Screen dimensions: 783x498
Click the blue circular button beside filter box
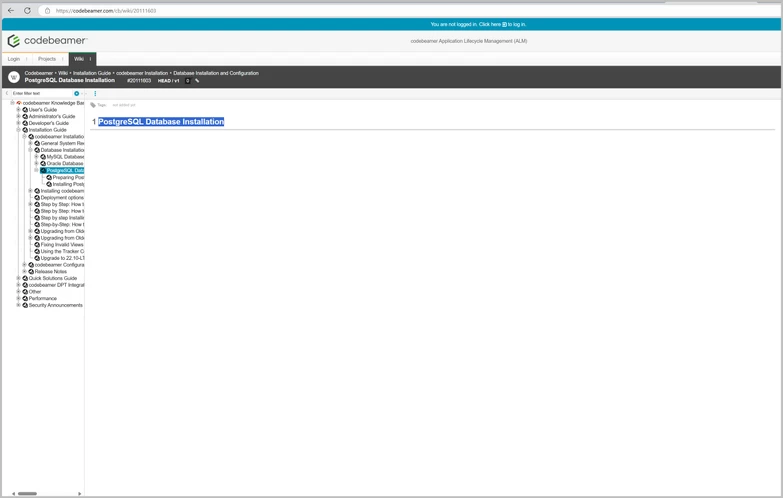[x=76, y=93]
